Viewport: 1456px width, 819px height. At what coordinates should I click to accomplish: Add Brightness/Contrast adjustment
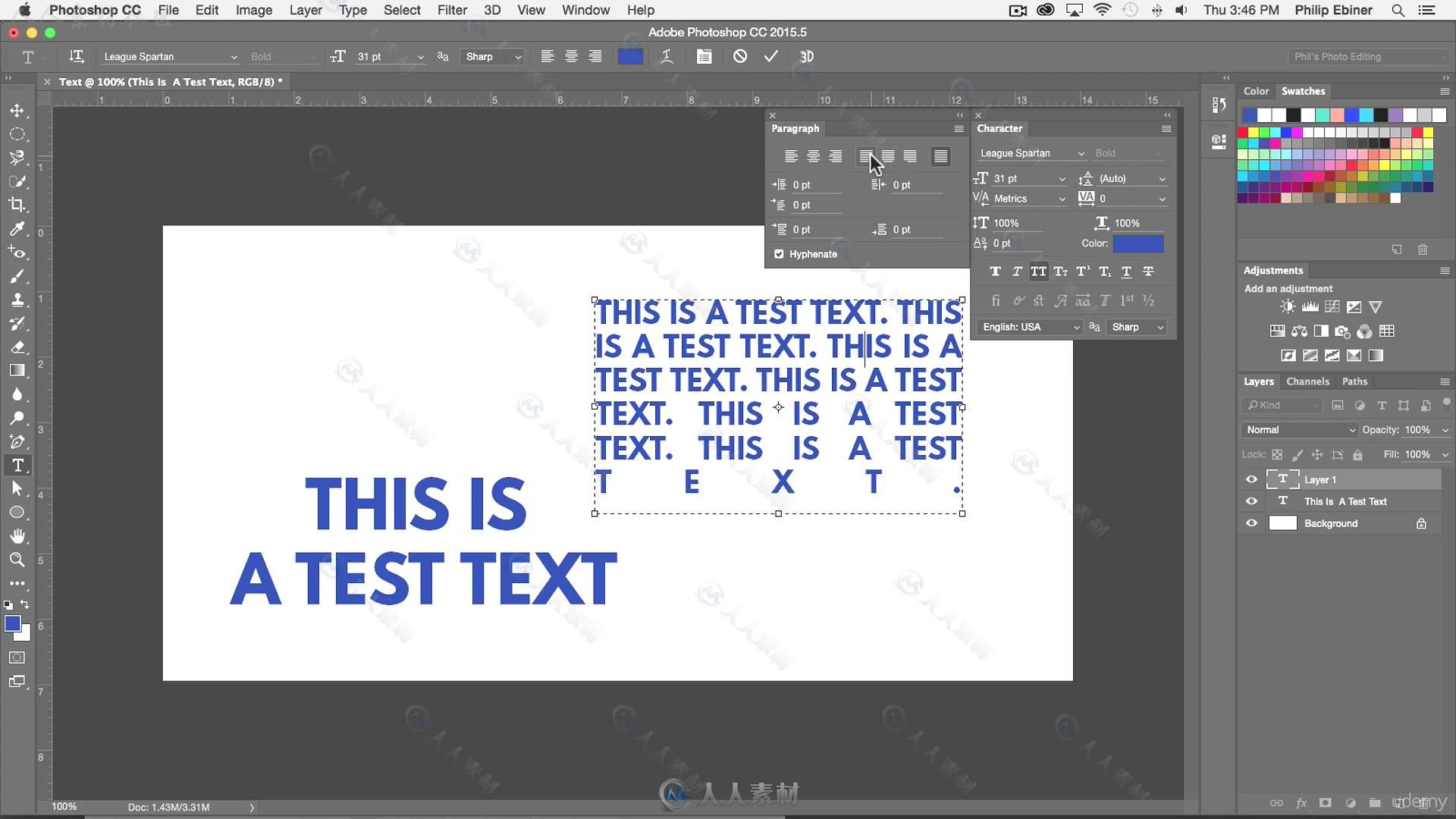point(1288,307)
